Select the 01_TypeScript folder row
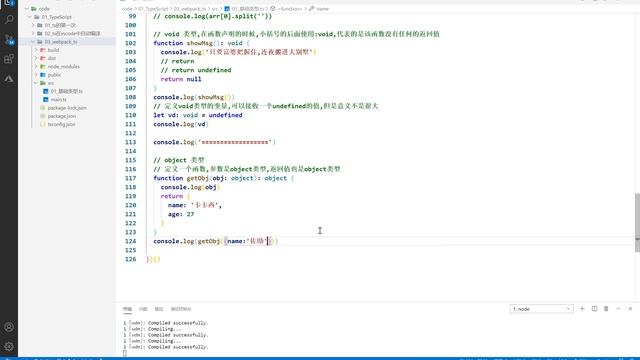 click(x=67, y=17)
